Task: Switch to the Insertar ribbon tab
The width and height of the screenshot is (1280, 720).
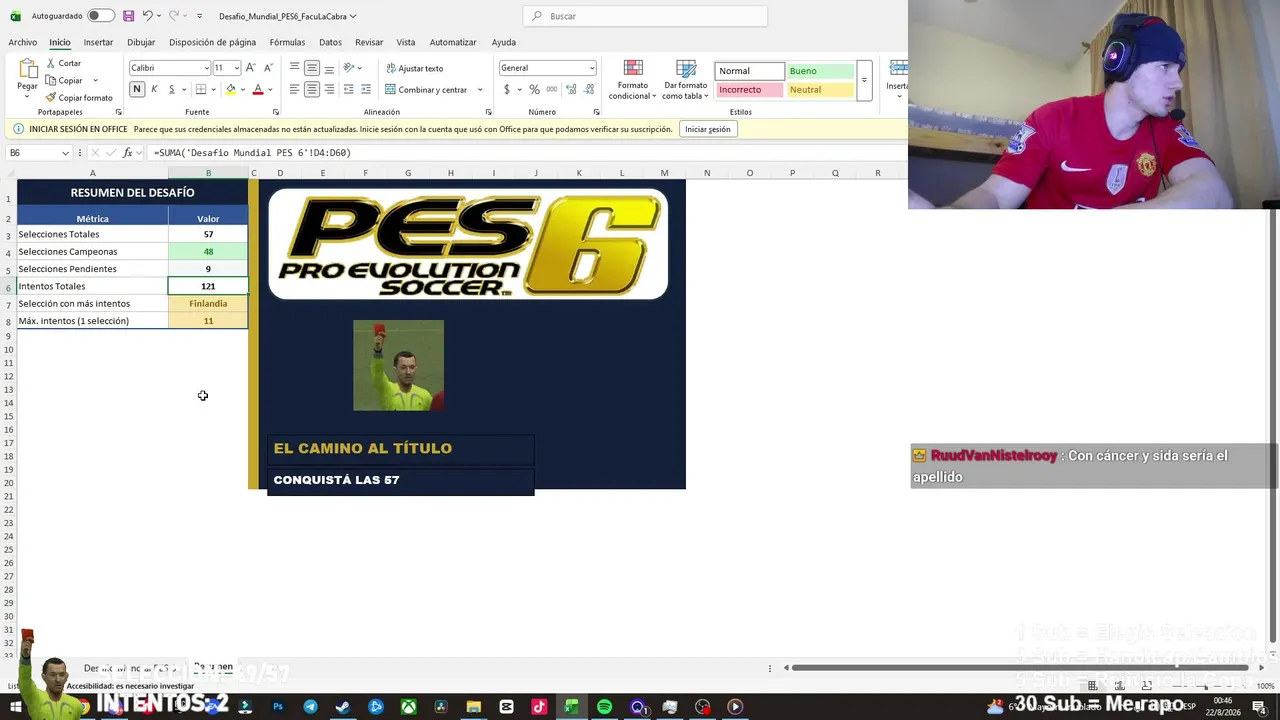Action: (98, 42)
